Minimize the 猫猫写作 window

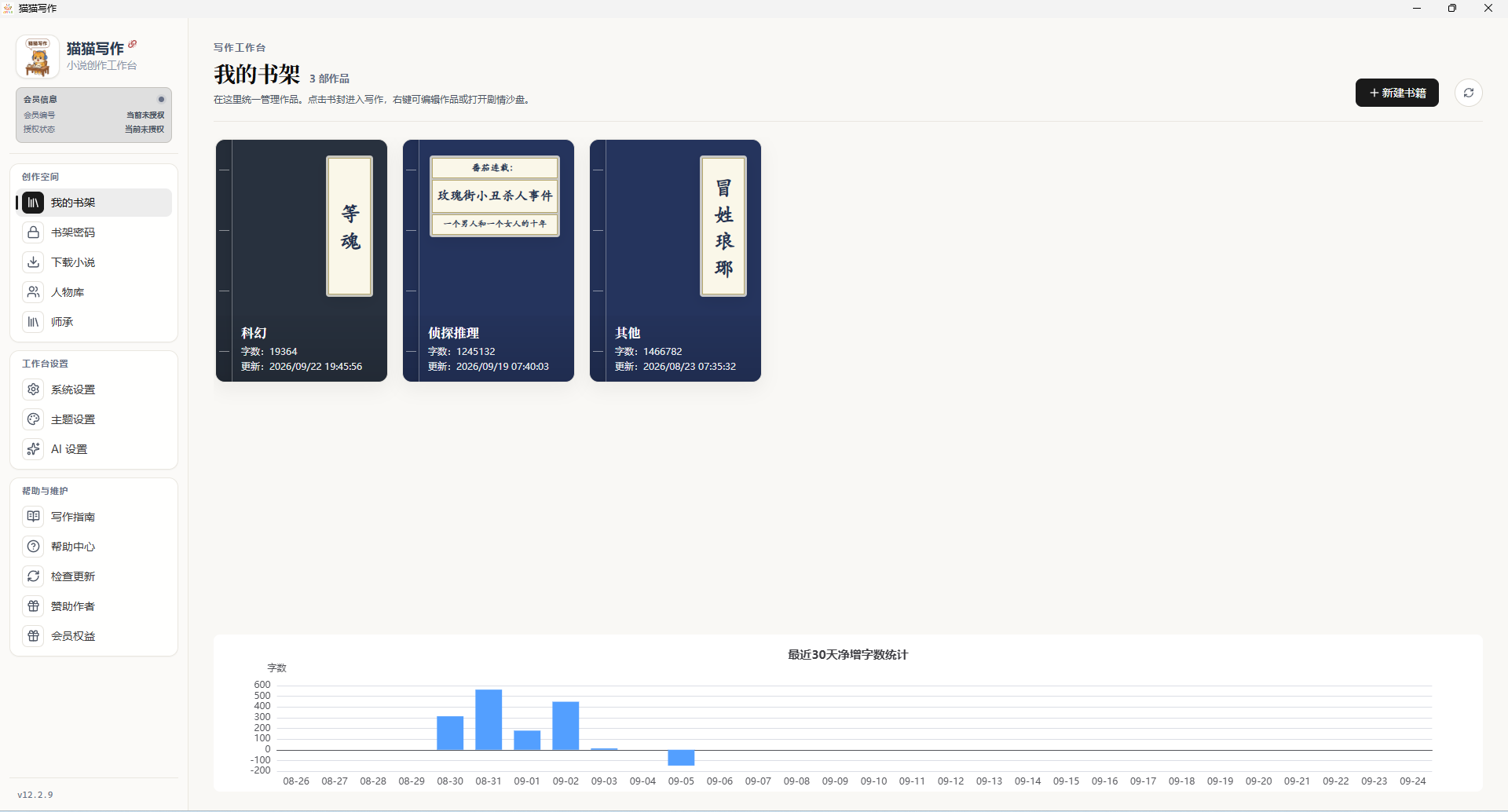pyautogui.click(x=1417, y=8)
